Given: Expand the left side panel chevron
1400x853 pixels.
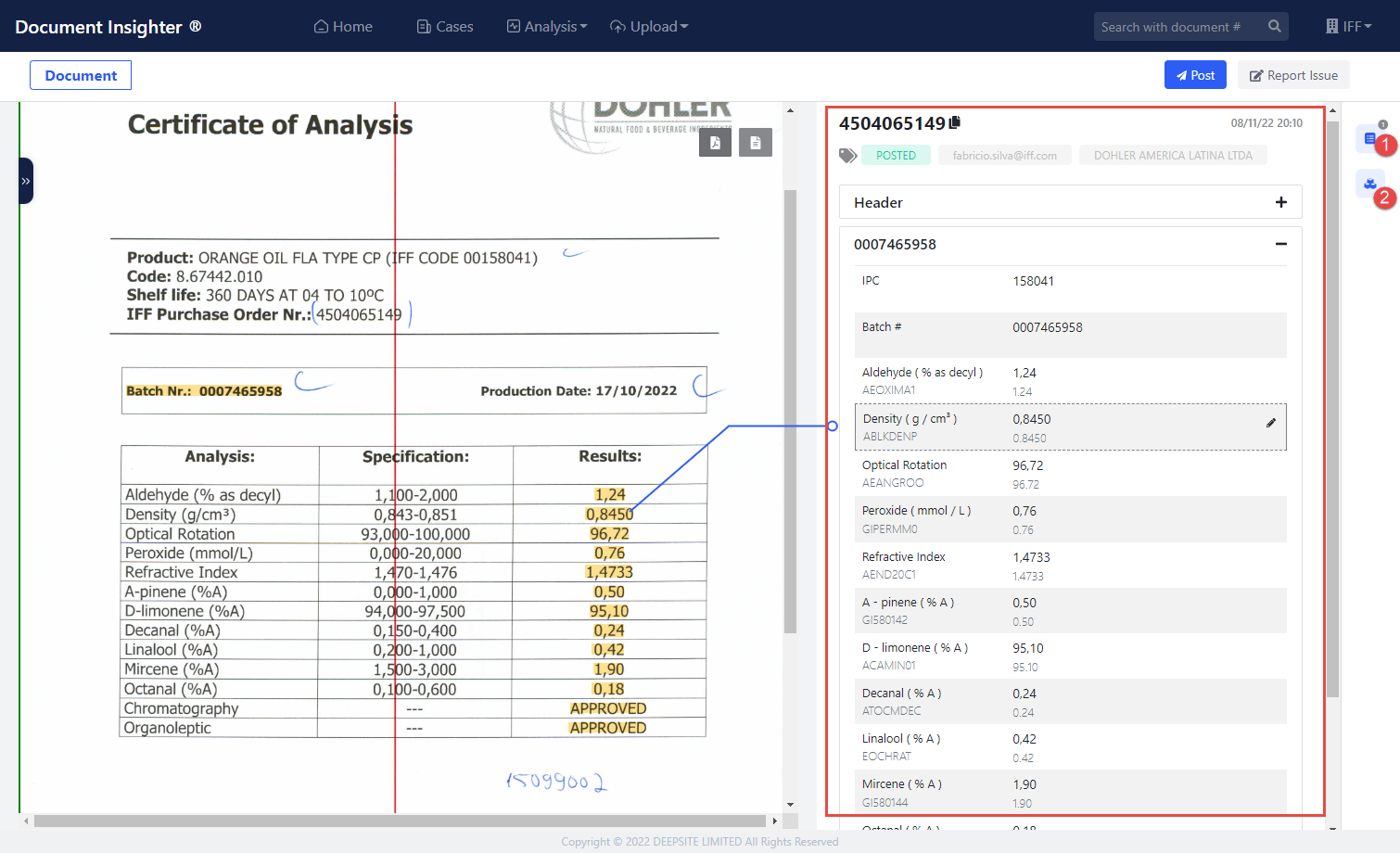Looking at the screenshot, I should (26, 181).
